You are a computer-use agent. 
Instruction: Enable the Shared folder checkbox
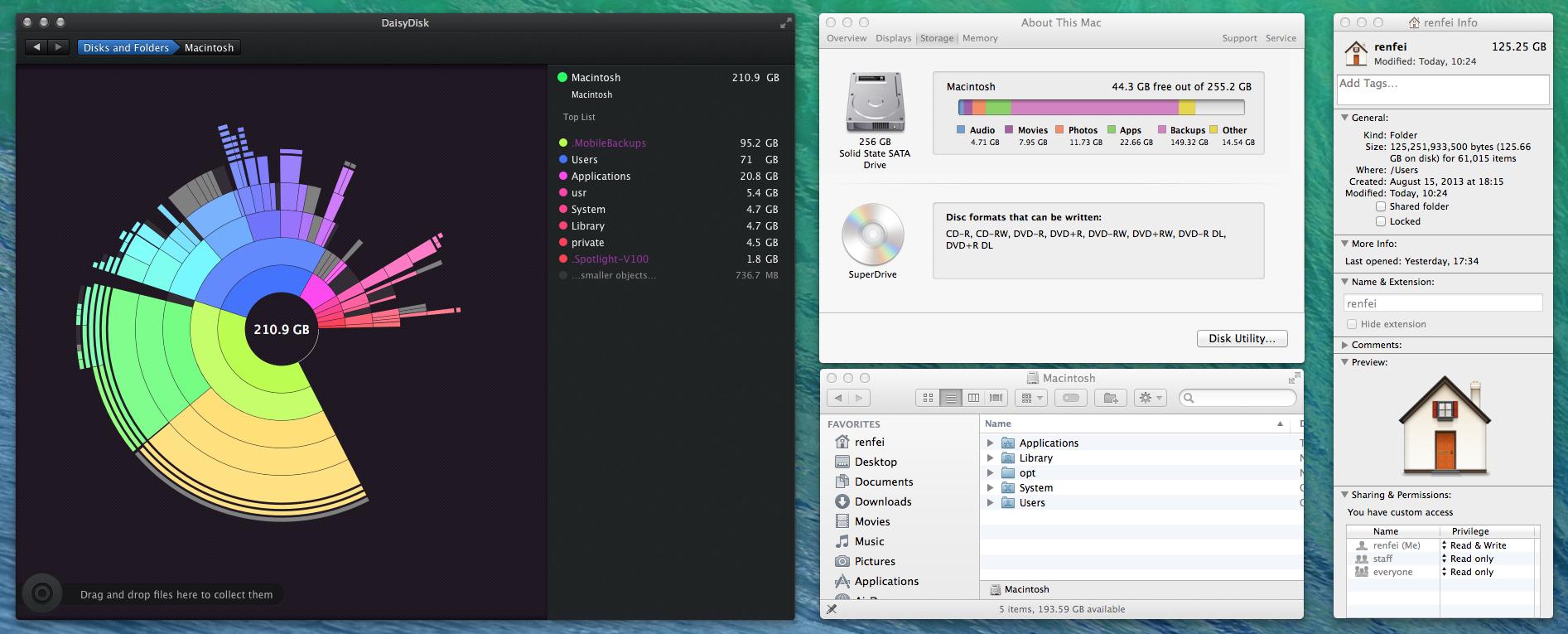tap(1381, 206)
